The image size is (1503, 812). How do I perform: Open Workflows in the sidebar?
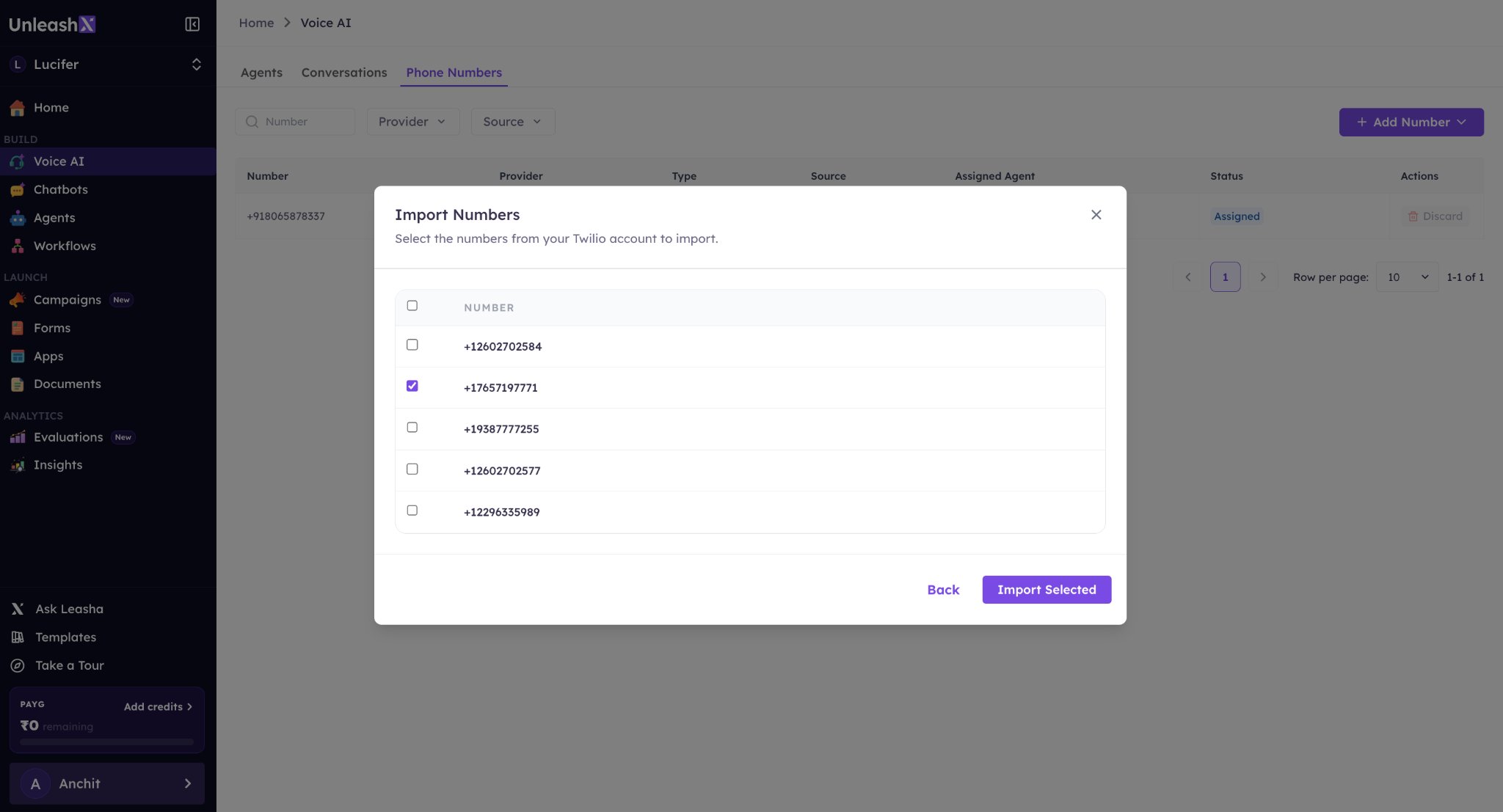tap(108, 246)
